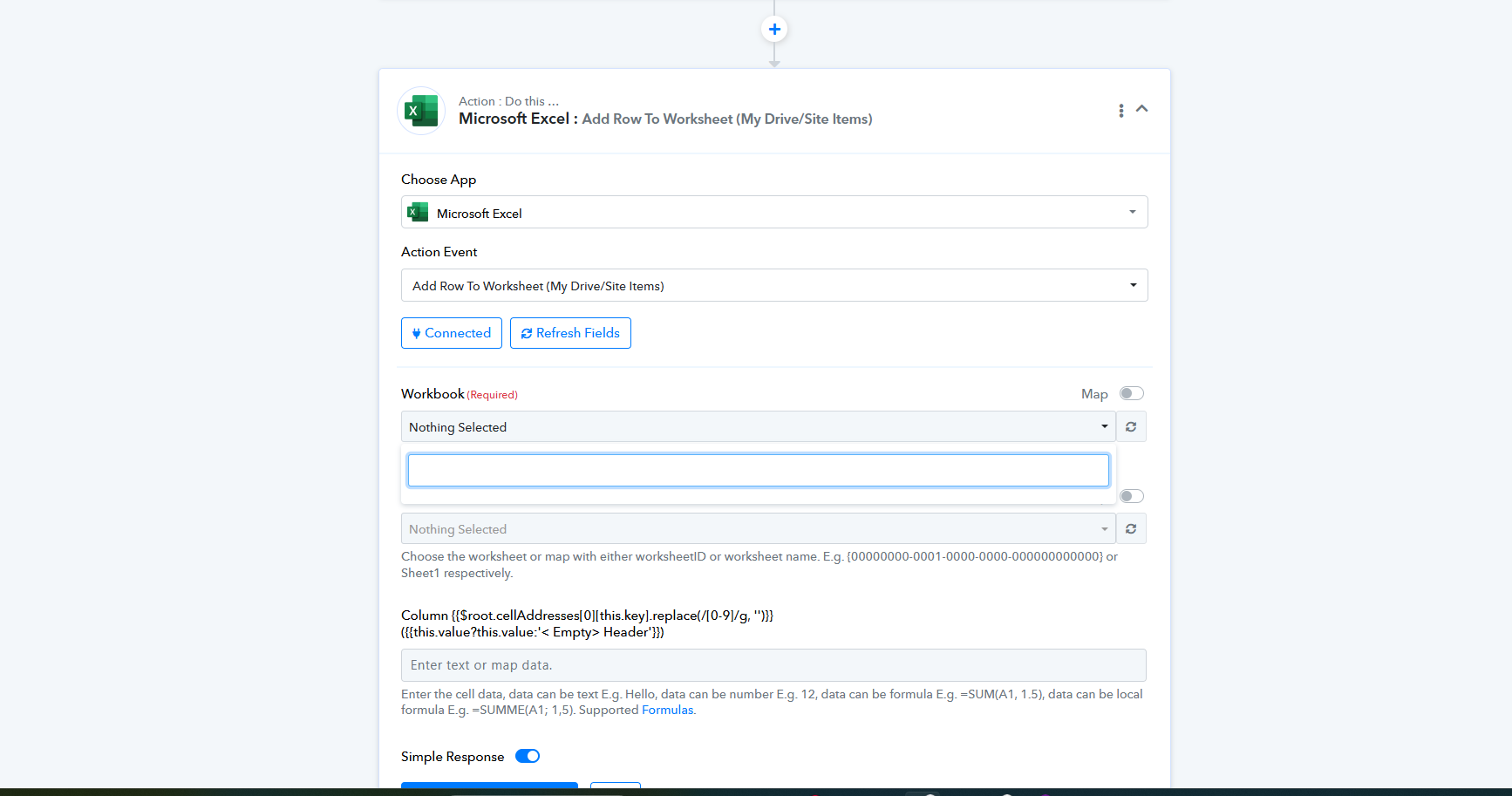
Task: Toggle the Simple Response switch
Action: point(528,756)
